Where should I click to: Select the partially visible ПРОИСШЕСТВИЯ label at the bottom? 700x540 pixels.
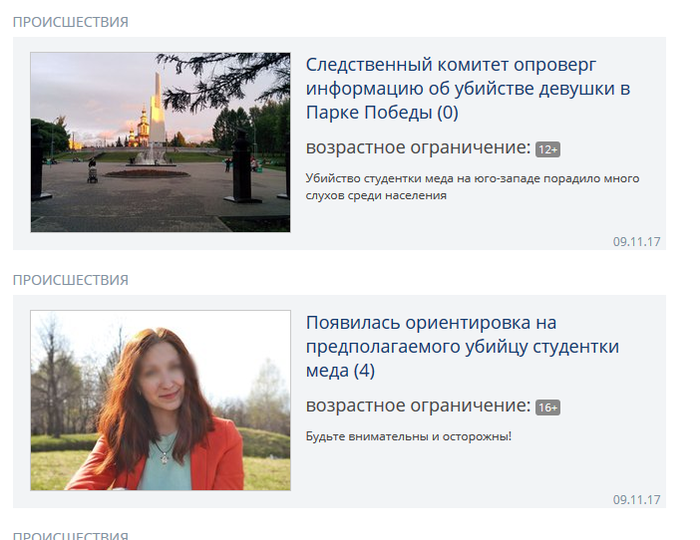click(x=70, y=535)
